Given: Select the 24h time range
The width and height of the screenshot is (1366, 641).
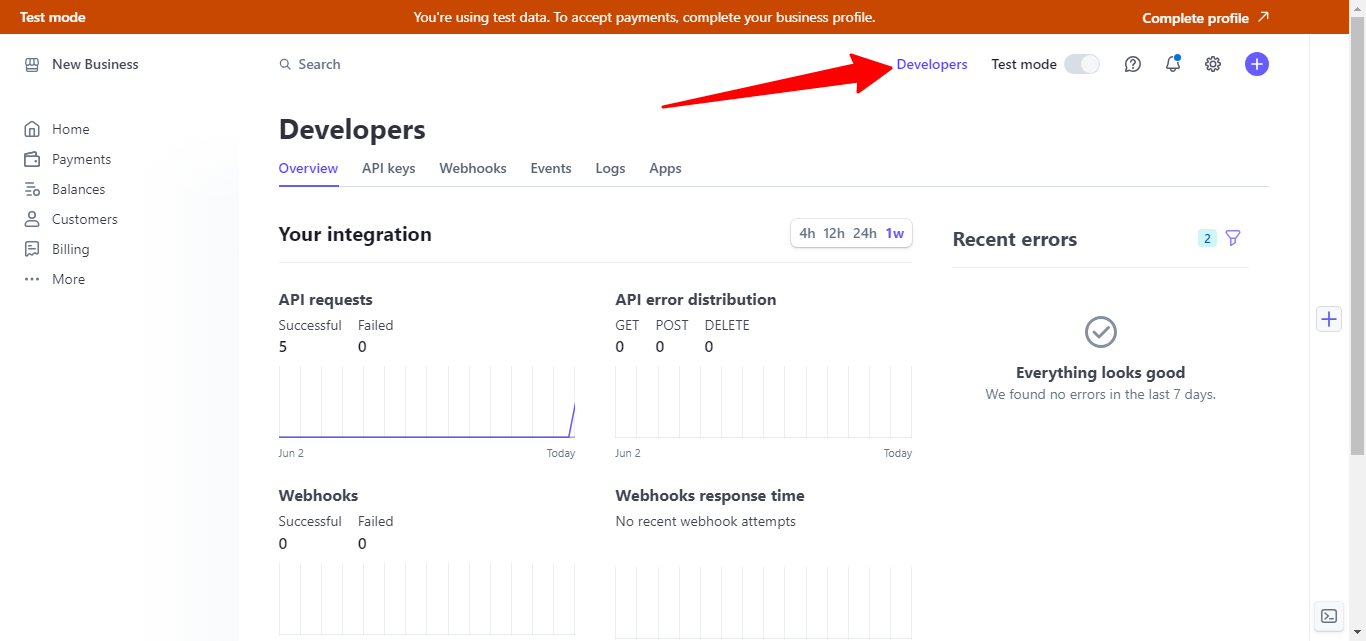Looking at the screenshot, I should pyautogui.click(x=865, y=233).
